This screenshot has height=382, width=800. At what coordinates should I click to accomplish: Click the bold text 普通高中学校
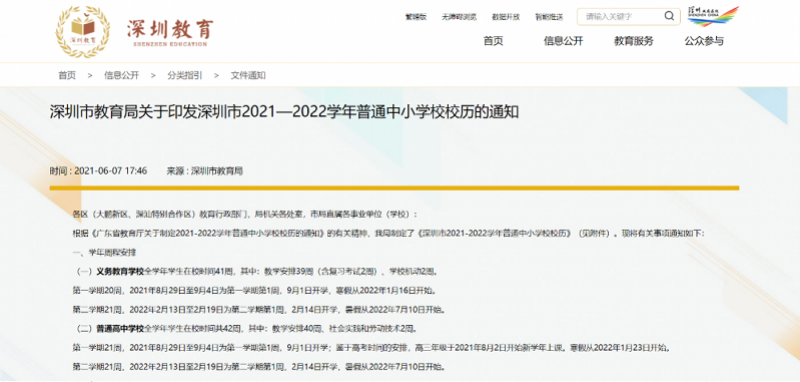tap(120, 328)
